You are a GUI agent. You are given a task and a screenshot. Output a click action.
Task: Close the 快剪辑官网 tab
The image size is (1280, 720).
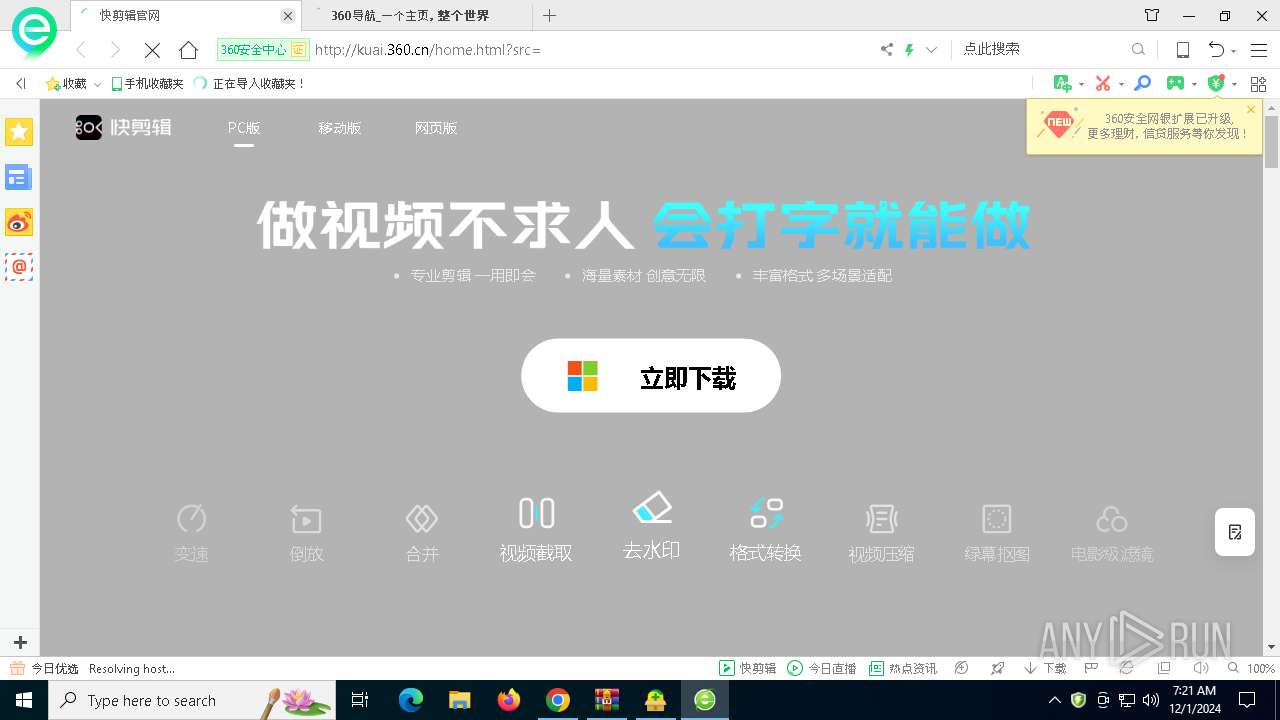point(288,16)
